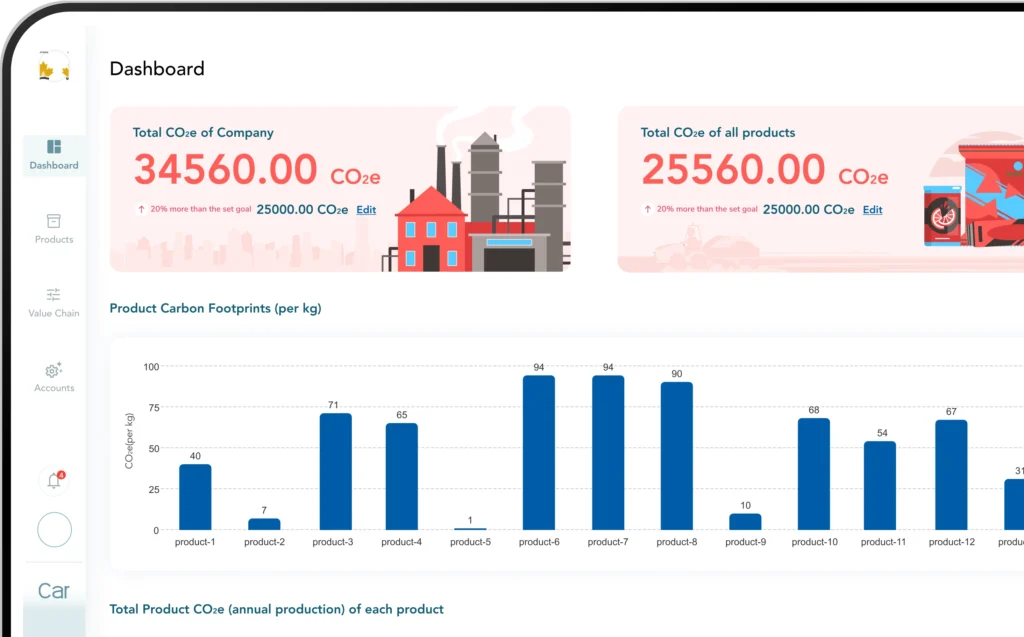Click the product-6 bar with value 94

pos(539,452)
